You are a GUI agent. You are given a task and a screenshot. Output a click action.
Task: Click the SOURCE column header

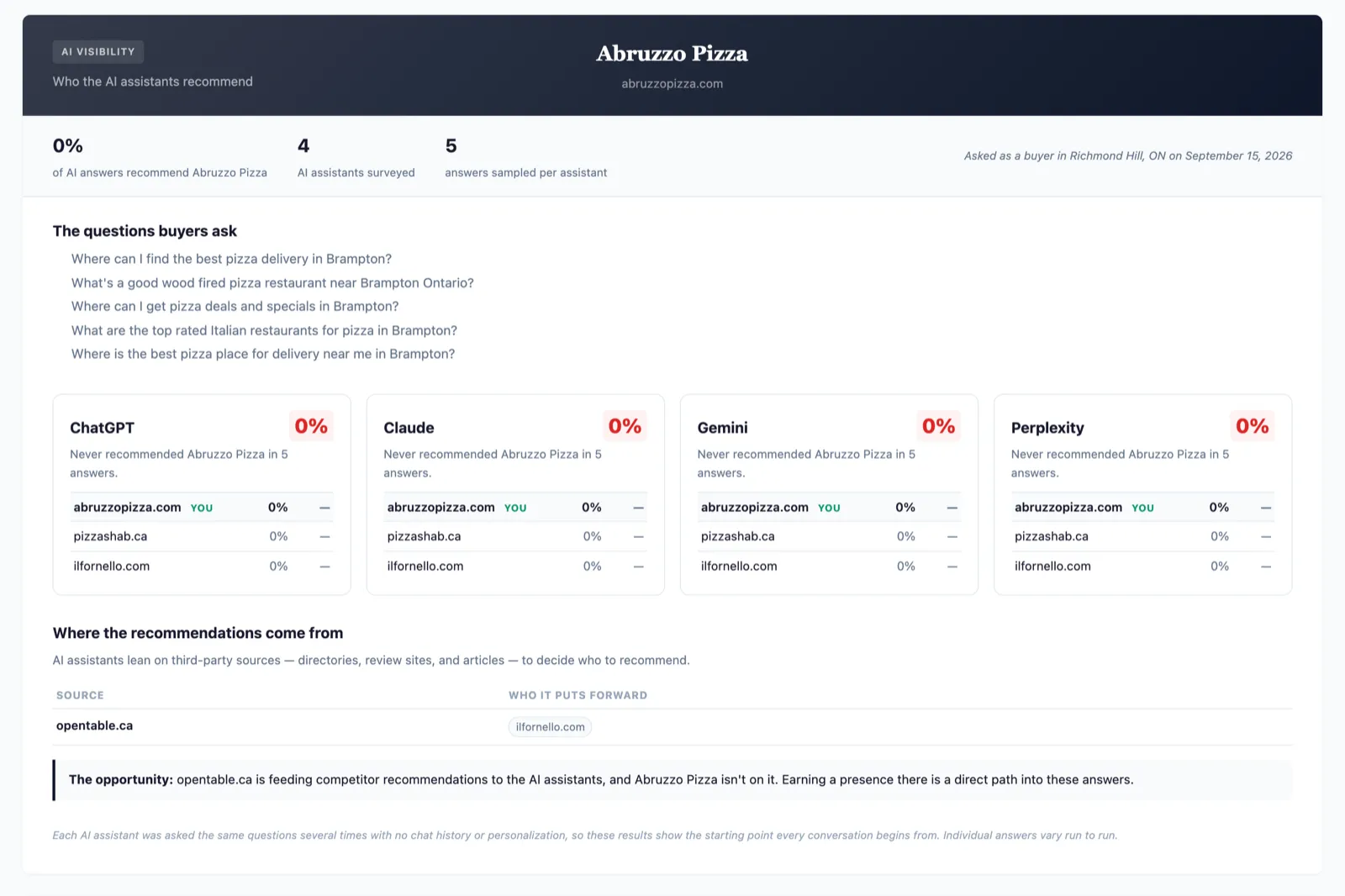[80, 695]
